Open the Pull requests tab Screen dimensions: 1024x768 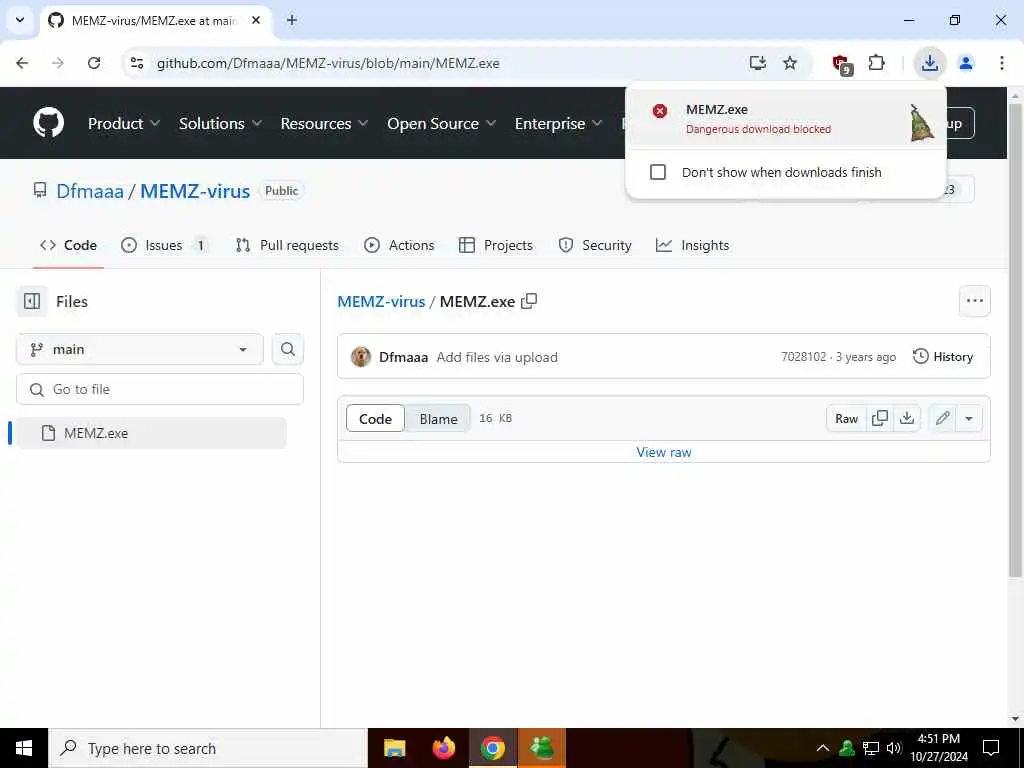[287, 246]
